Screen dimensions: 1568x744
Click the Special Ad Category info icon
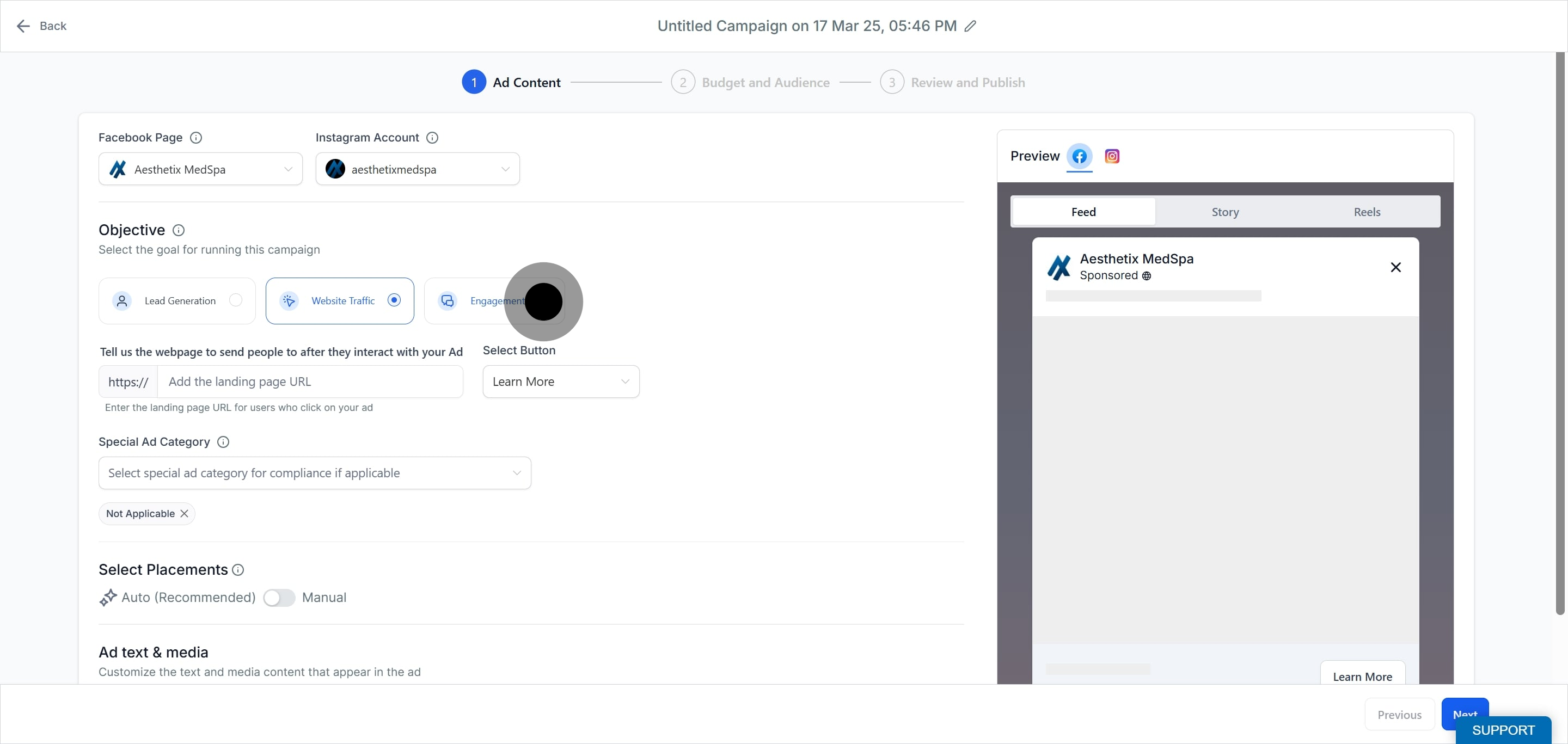click(223, 441)
